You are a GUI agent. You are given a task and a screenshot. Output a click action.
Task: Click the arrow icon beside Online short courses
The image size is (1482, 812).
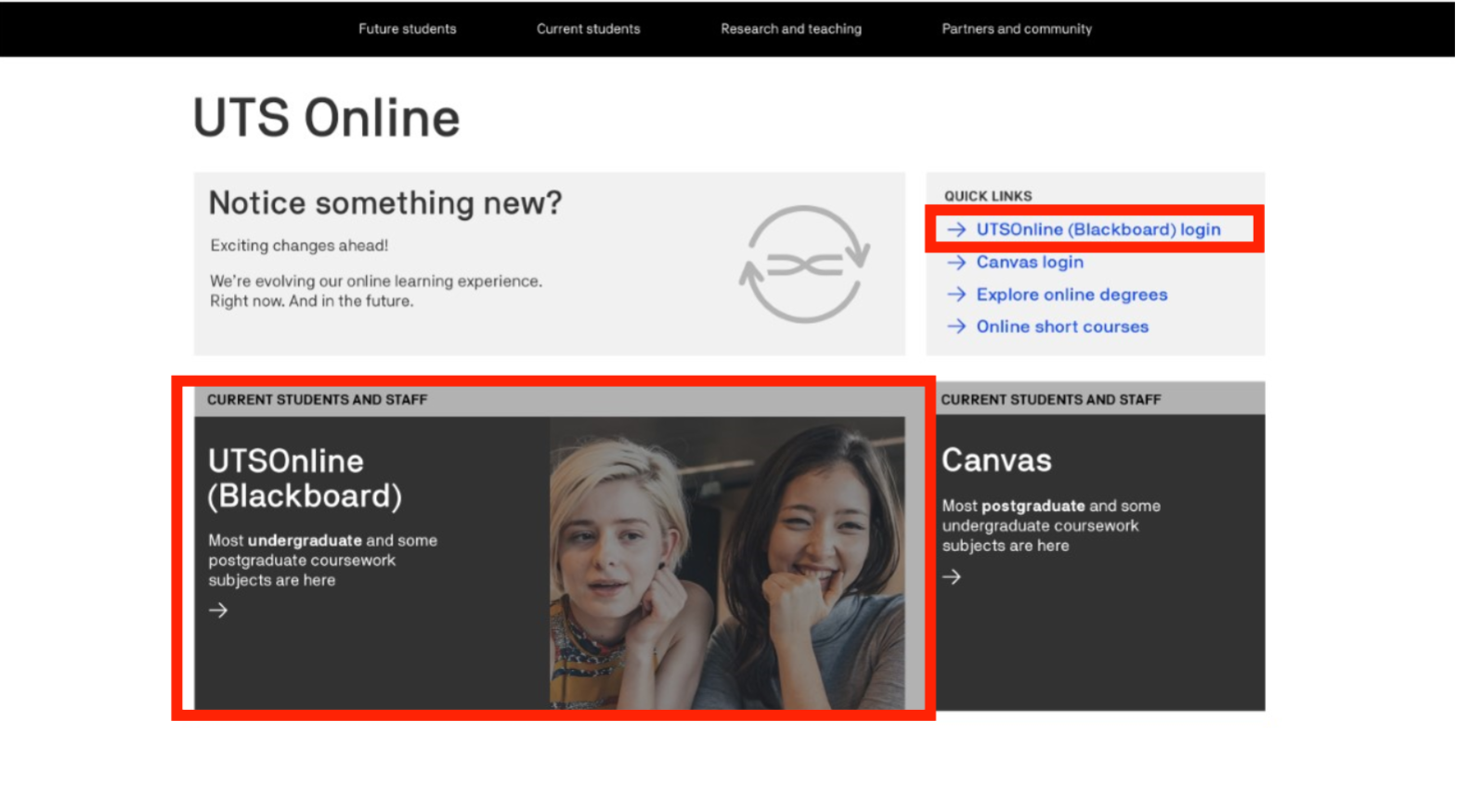point(956,327)
